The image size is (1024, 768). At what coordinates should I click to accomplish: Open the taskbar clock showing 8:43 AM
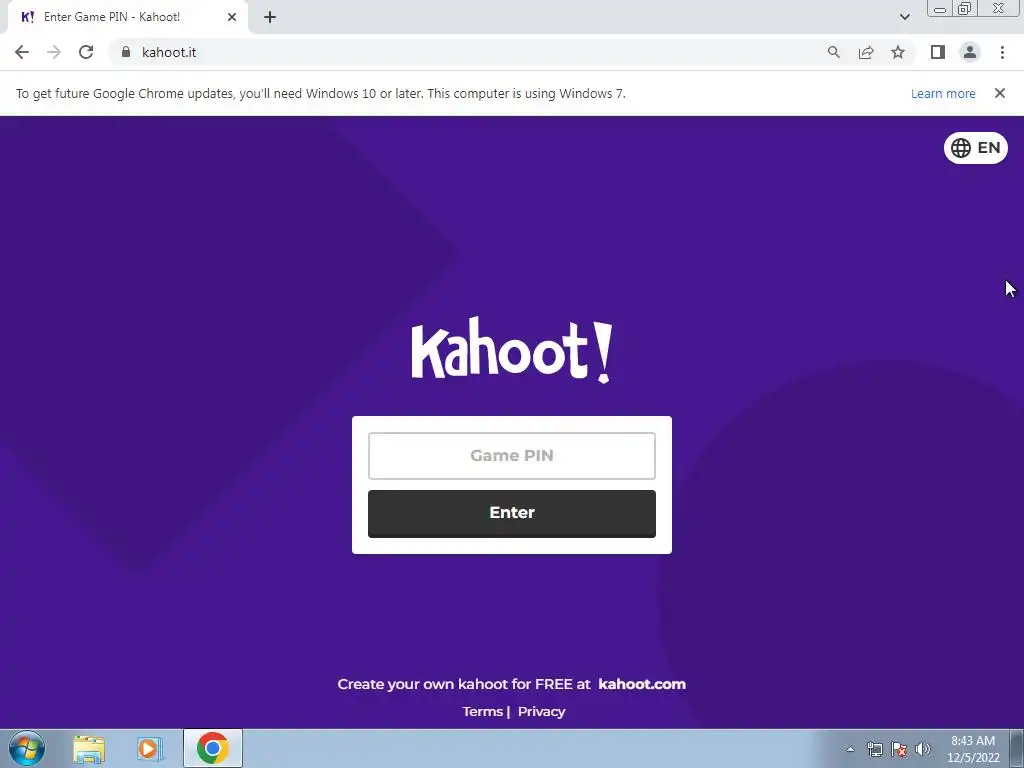973,749
